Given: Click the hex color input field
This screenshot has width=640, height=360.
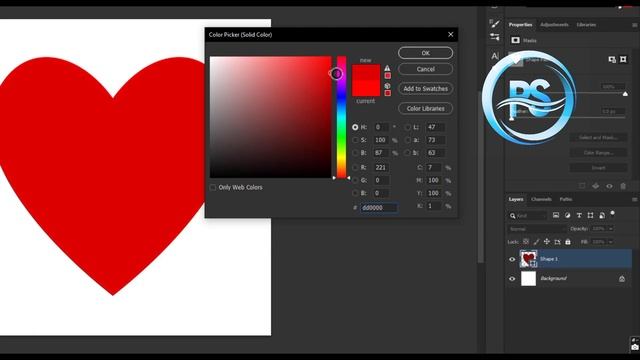Looking at the screenshot, I should [x=379, y=208].
